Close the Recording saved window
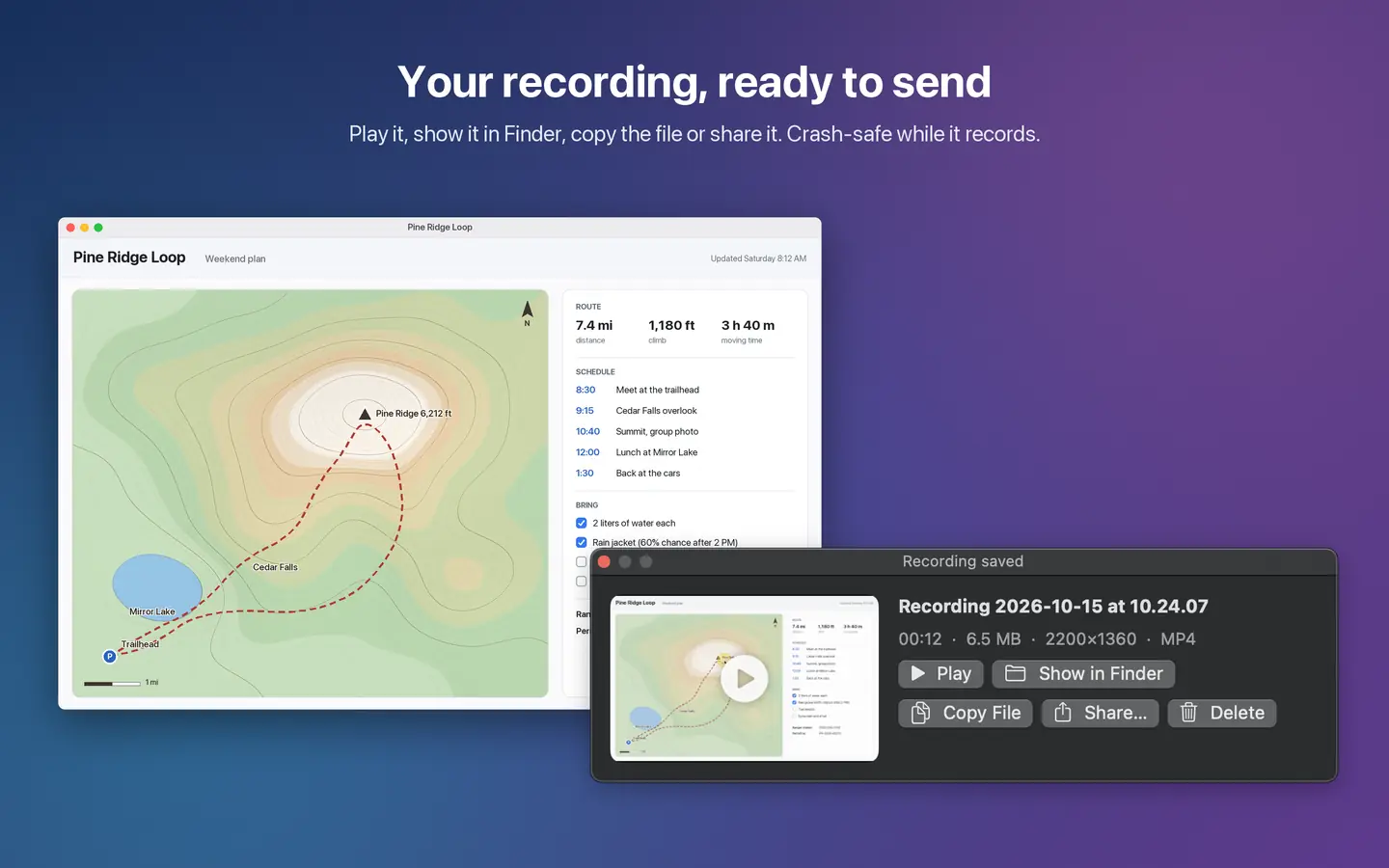Screen dimensions: 1389x868 (x=604, y=561)
